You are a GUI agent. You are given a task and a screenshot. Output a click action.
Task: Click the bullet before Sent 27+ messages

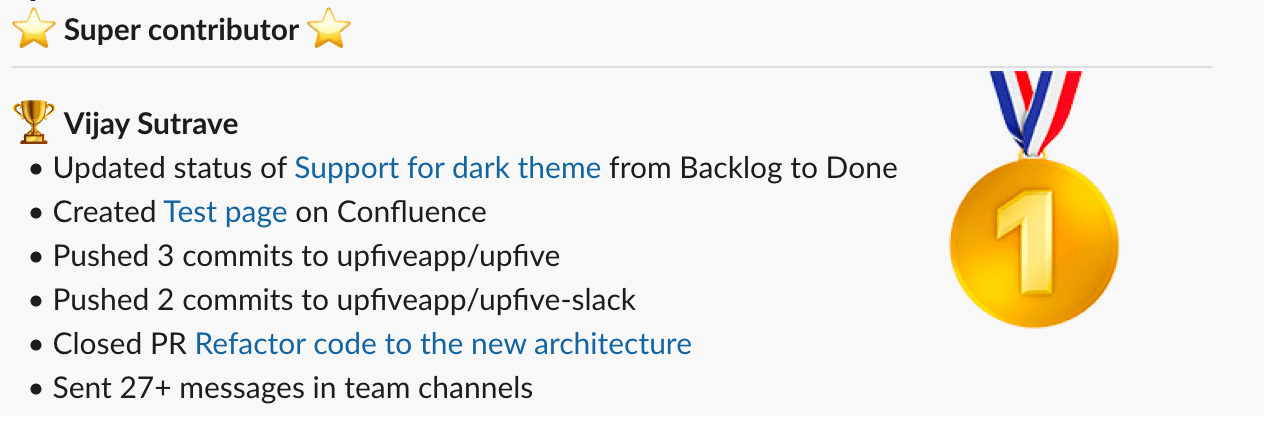[36, 389]
